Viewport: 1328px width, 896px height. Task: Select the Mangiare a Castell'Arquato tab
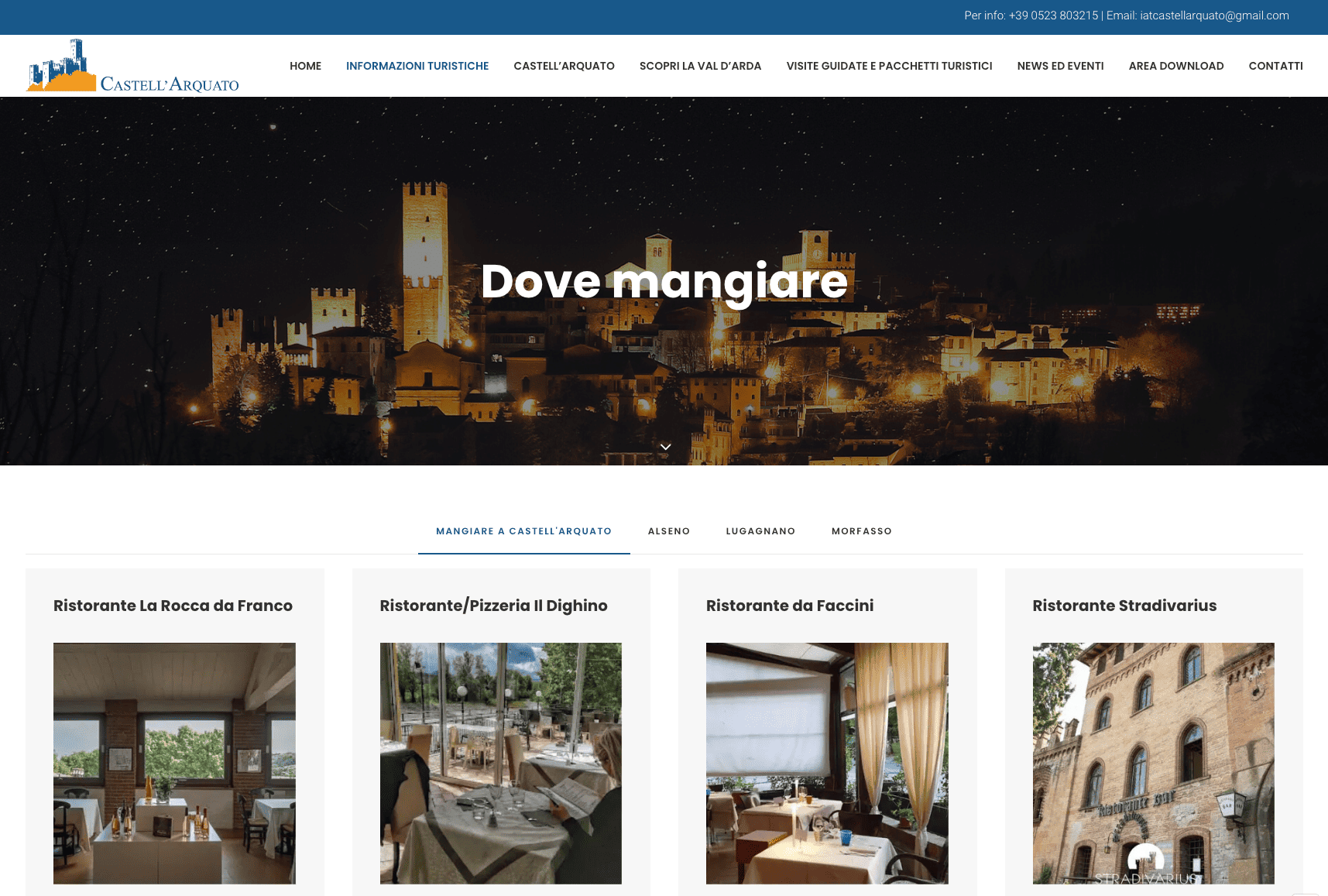[523, 531]
